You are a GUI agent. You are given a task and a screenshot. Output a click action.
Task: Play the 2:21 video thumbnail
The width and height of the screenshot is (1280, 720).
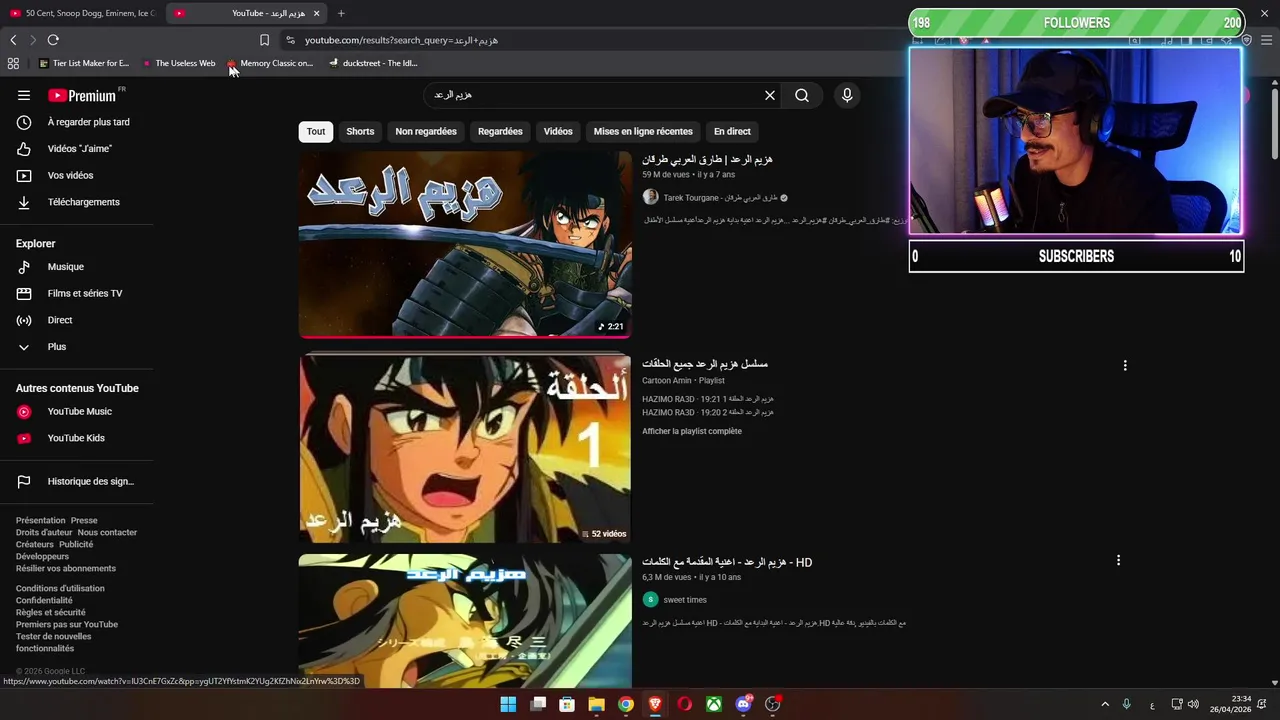pyautogui.click(x=465, y=244)
